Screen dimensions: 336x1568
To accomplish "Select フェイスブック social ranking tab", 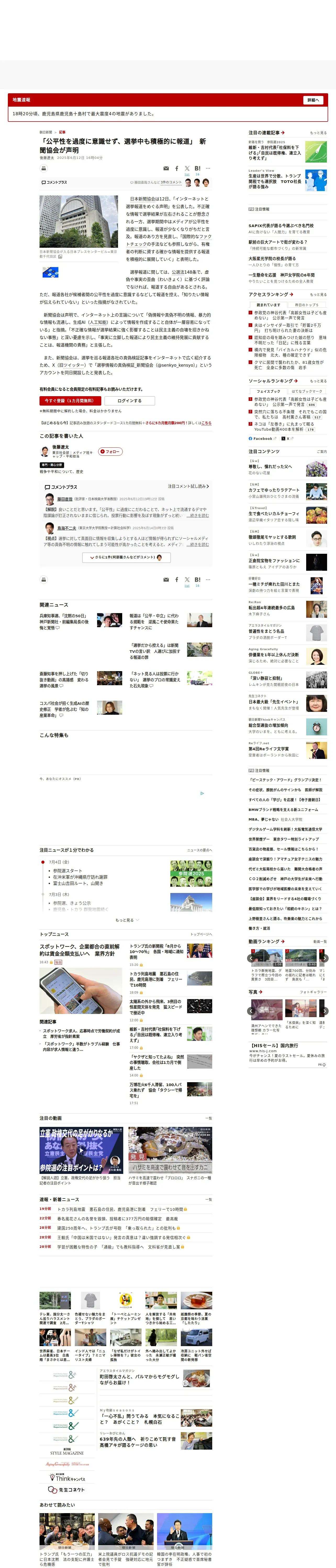I will [x=268, y=391].
